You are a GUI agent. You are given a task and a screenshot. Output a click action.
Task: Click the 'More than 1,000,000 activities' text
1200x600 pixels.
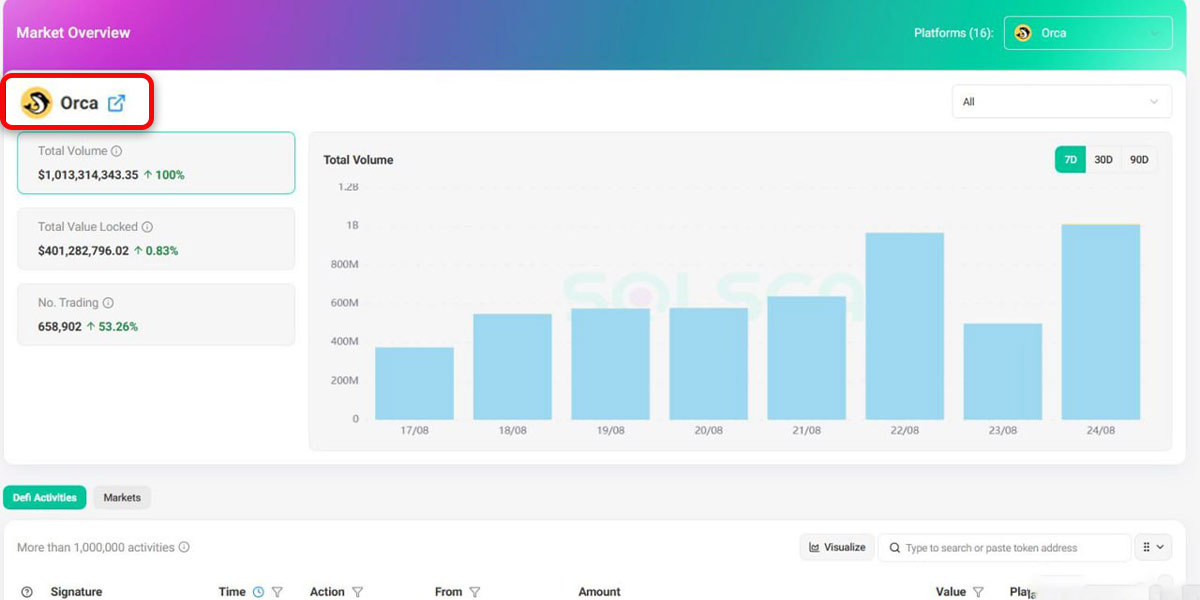point(96,548)
